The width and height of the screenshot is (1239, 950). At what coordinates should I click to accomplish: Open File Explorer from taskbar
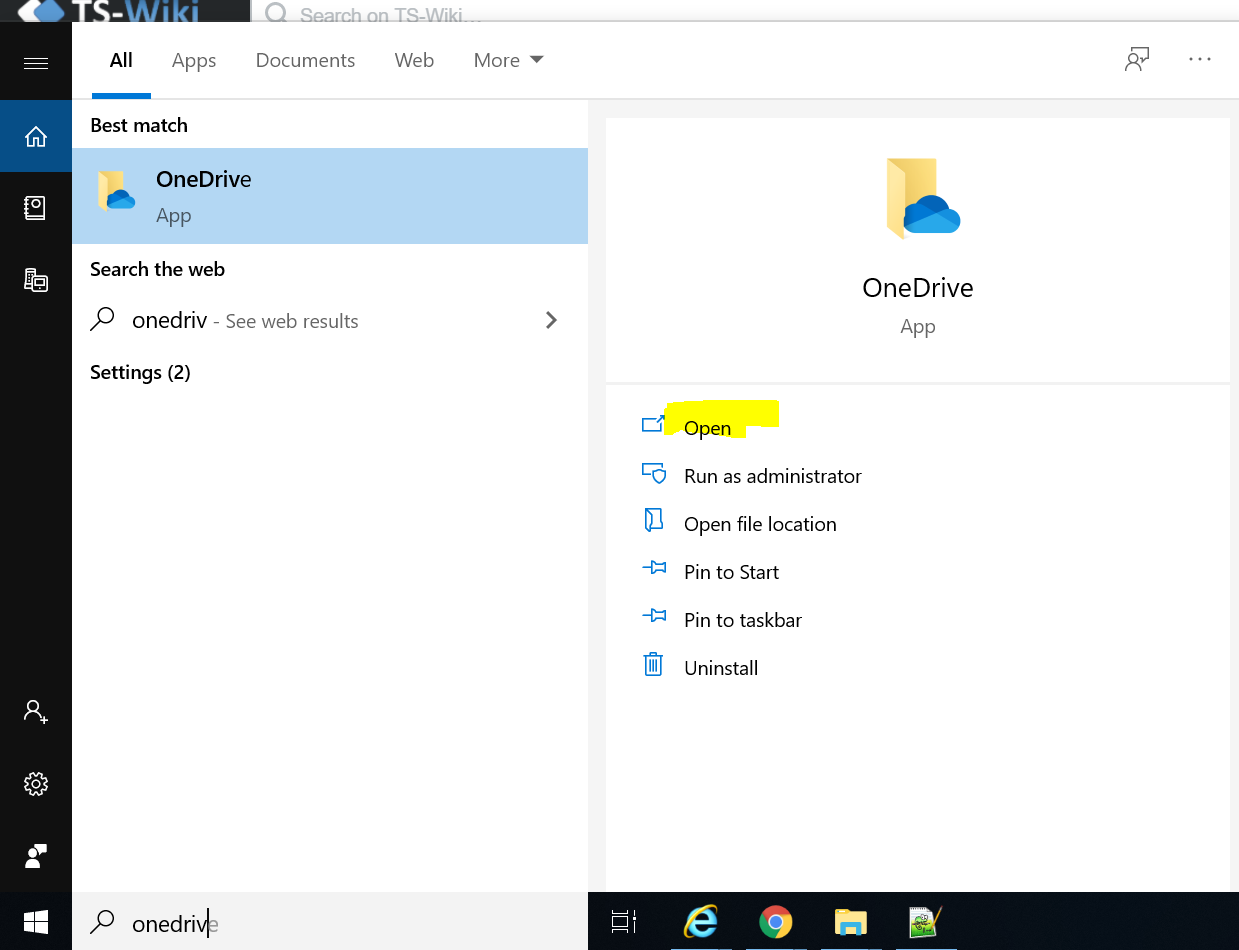pyautogui.click(x=850, y=921)
